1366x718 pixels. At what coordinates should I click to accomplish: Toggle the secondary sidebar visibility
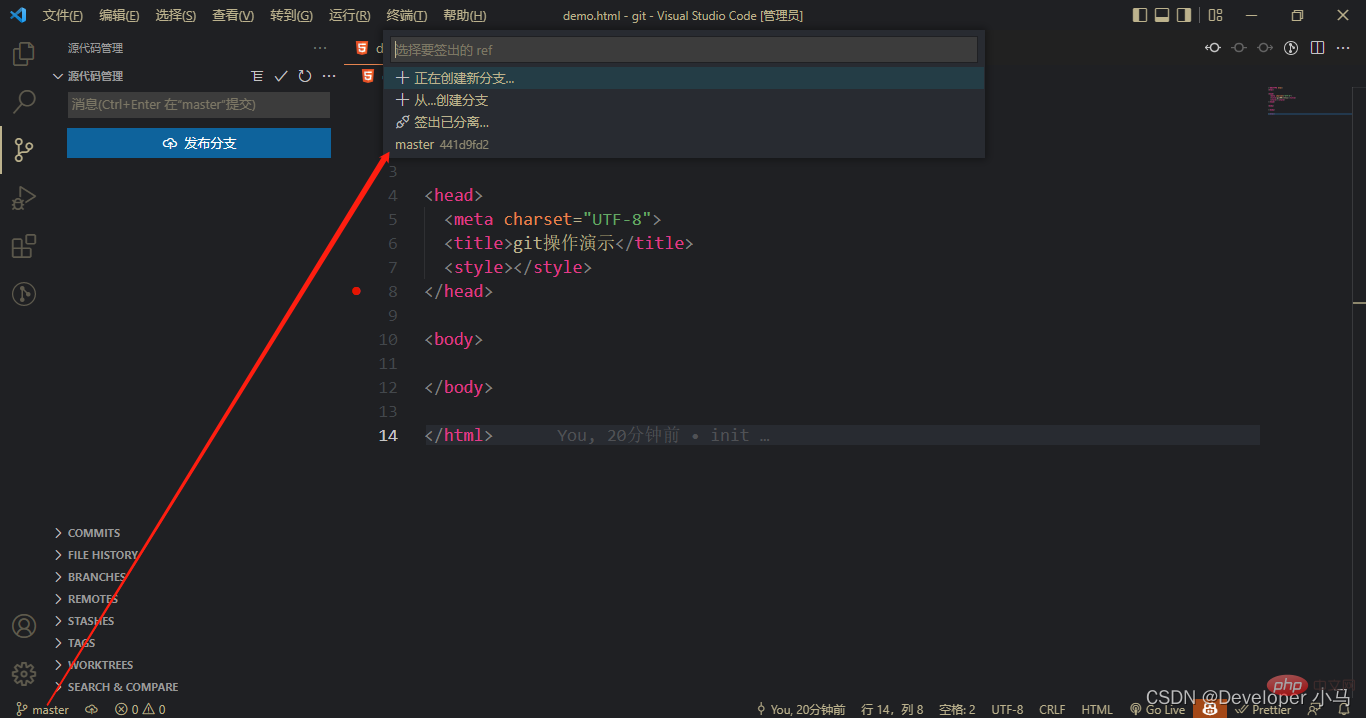coord(1184,15)
